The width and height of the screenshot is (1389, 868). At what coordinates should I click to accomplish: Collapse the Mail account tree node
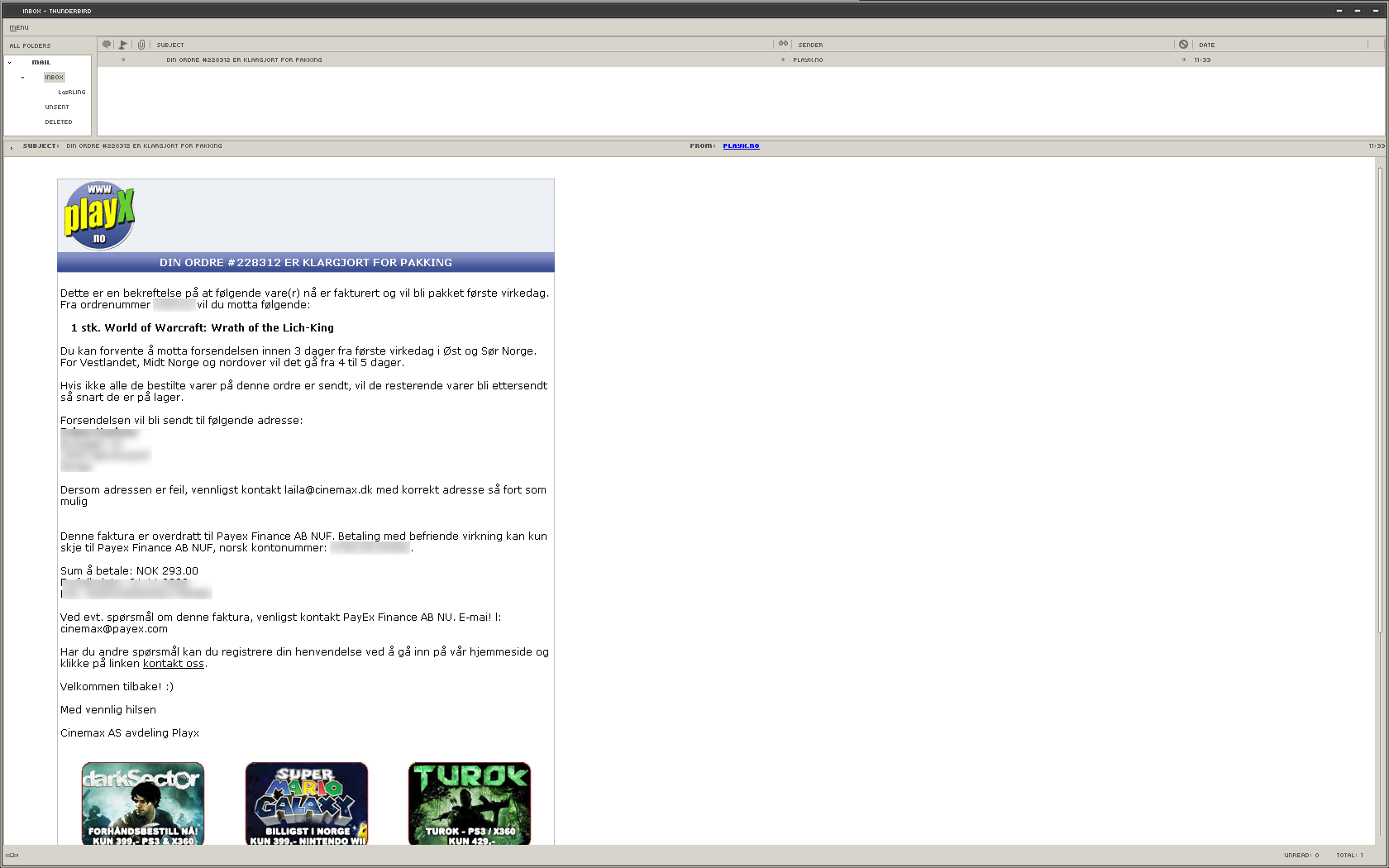pyautogui.click(x=10, y=63)
